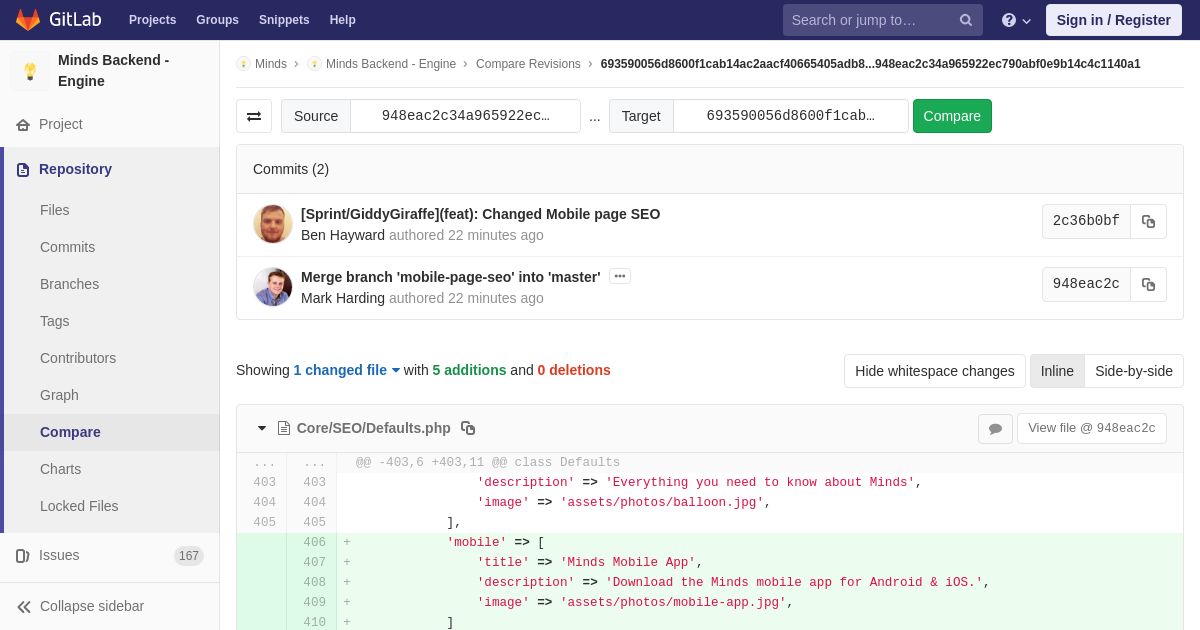The height and width of the screenshot is (630, 1200).
Task: Open Compare in the sidebar
Action: click(x=70, y=432)
